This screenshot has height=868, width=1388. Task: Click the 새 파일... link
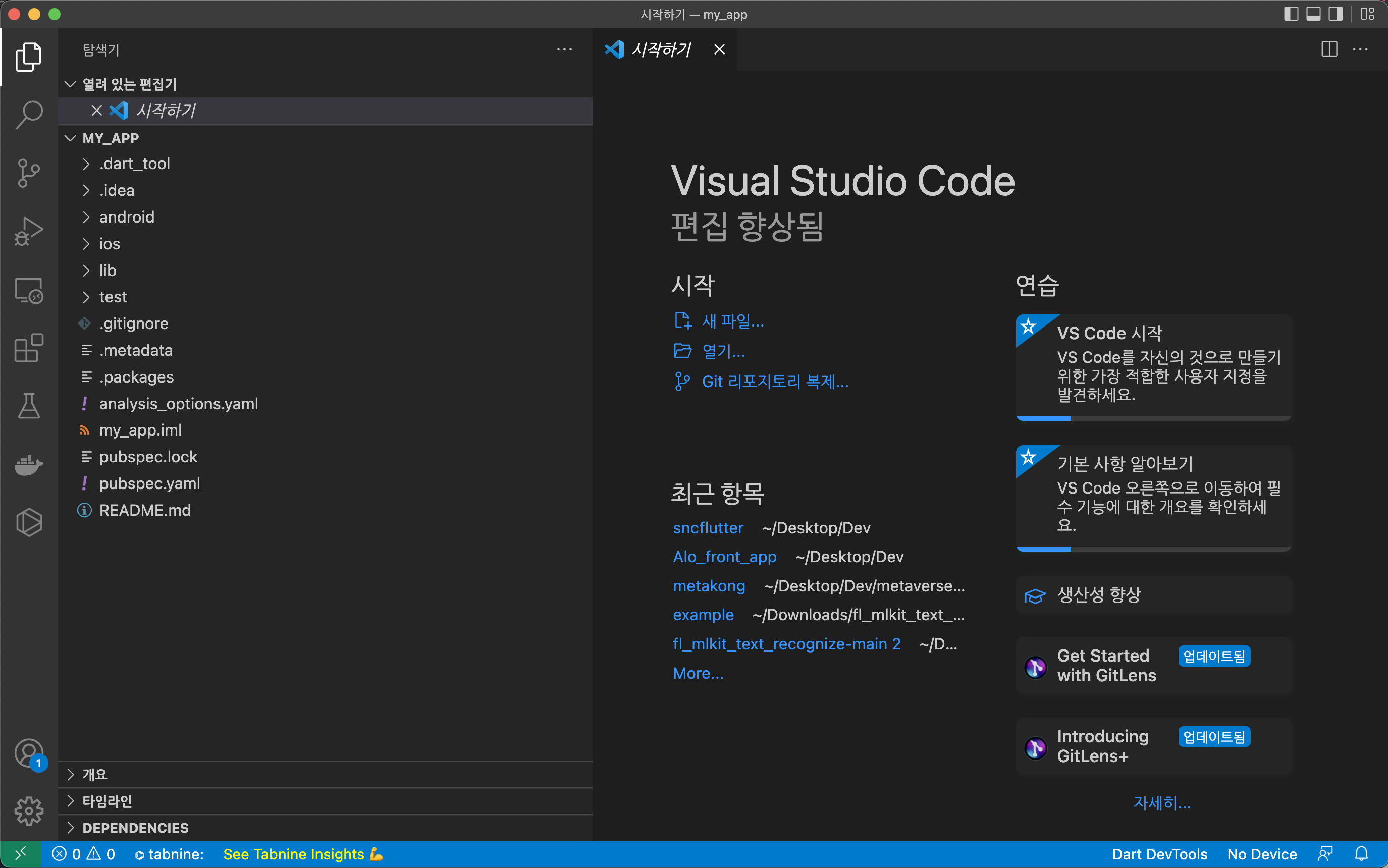pyautogui.click(x=733, y=321)
